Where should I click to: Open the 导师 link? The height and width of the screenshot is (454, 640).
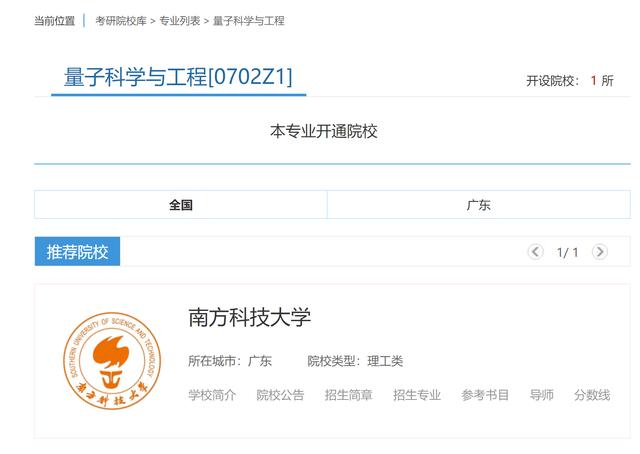tap(541, 395)
